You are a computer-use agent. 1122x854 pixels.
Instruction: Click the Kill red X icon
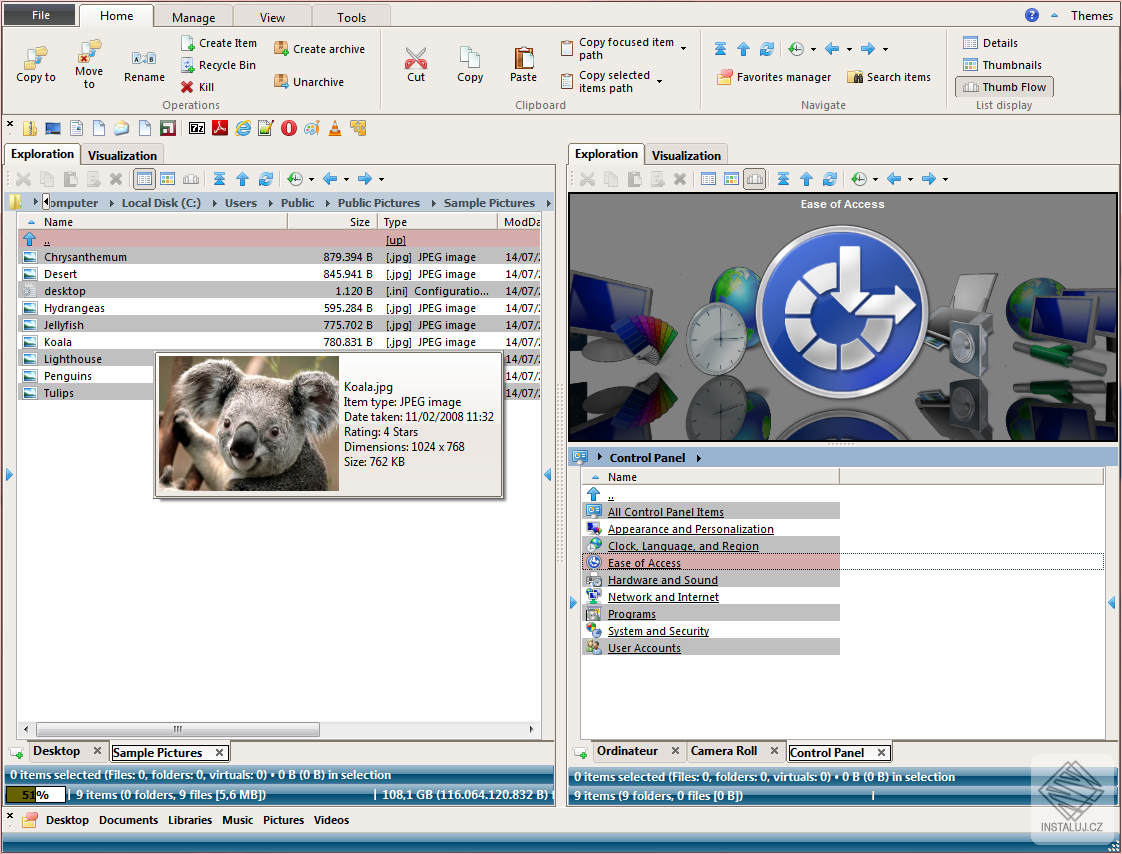point(187,87)
